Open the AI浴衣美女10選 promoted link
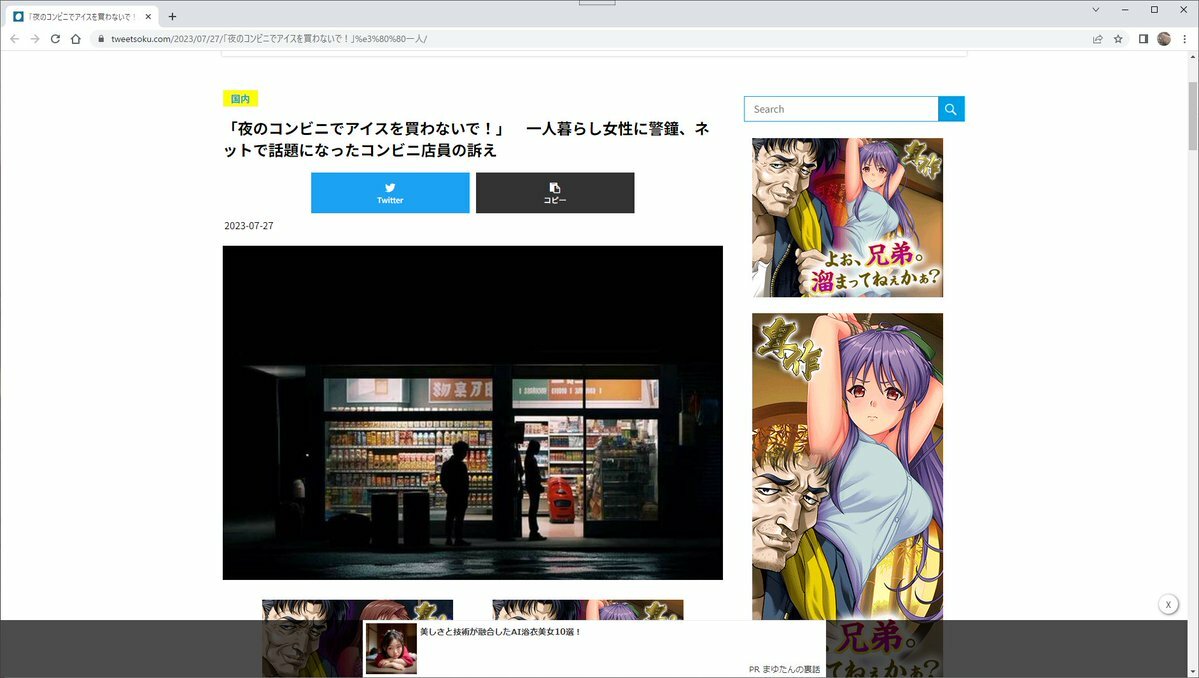Screen dimensions: 1199x678 (x=501, y=632)
